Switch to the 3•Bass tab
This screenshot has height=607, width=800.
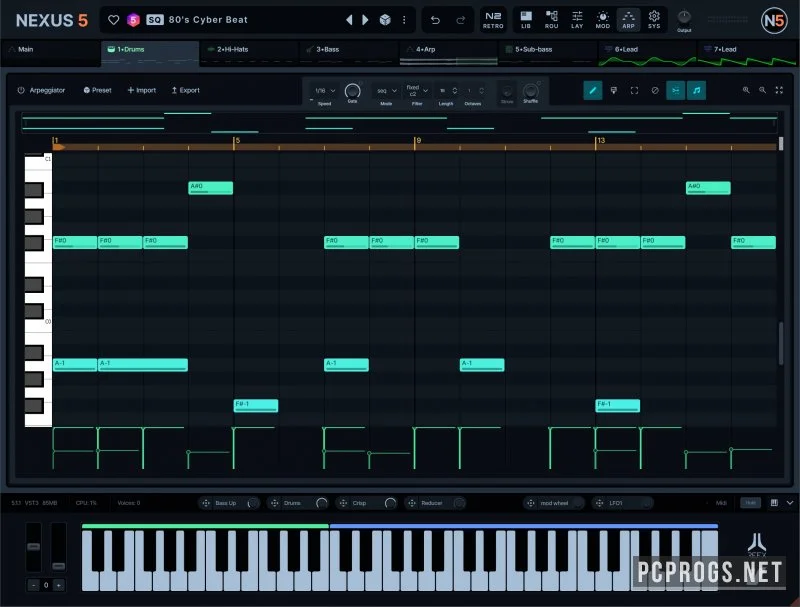pyautogui.click(x=348, y=53)
